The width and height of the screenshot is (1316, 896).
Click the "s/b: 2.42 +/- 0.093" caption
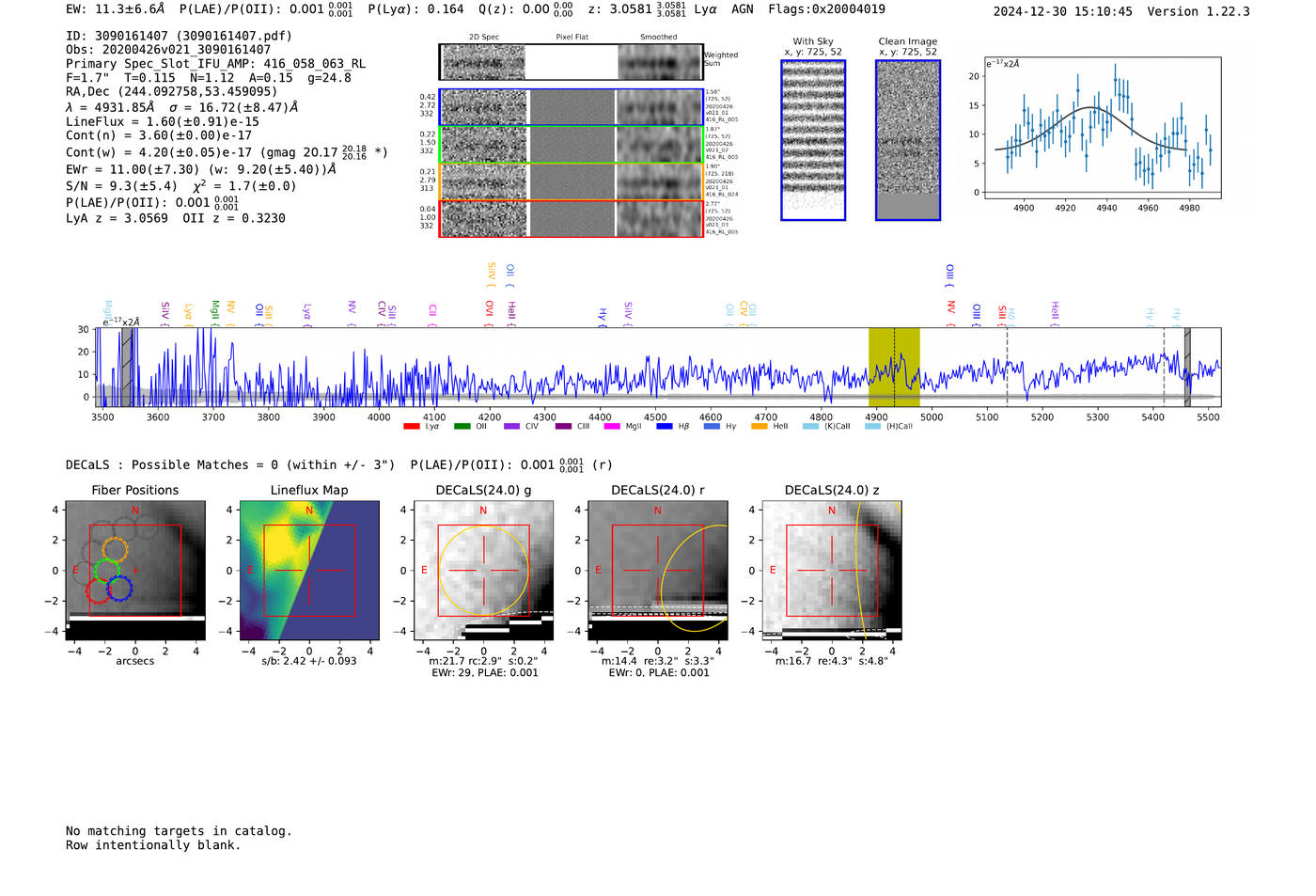309,661
